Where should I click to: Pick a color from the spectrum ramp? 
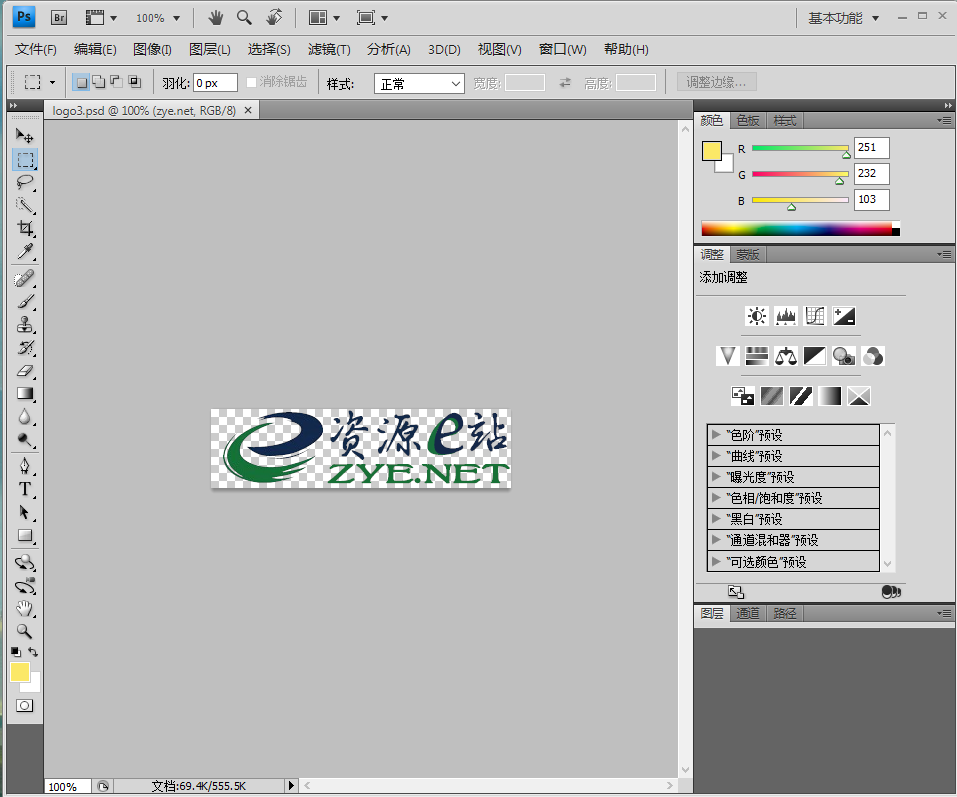click(800, 229)
